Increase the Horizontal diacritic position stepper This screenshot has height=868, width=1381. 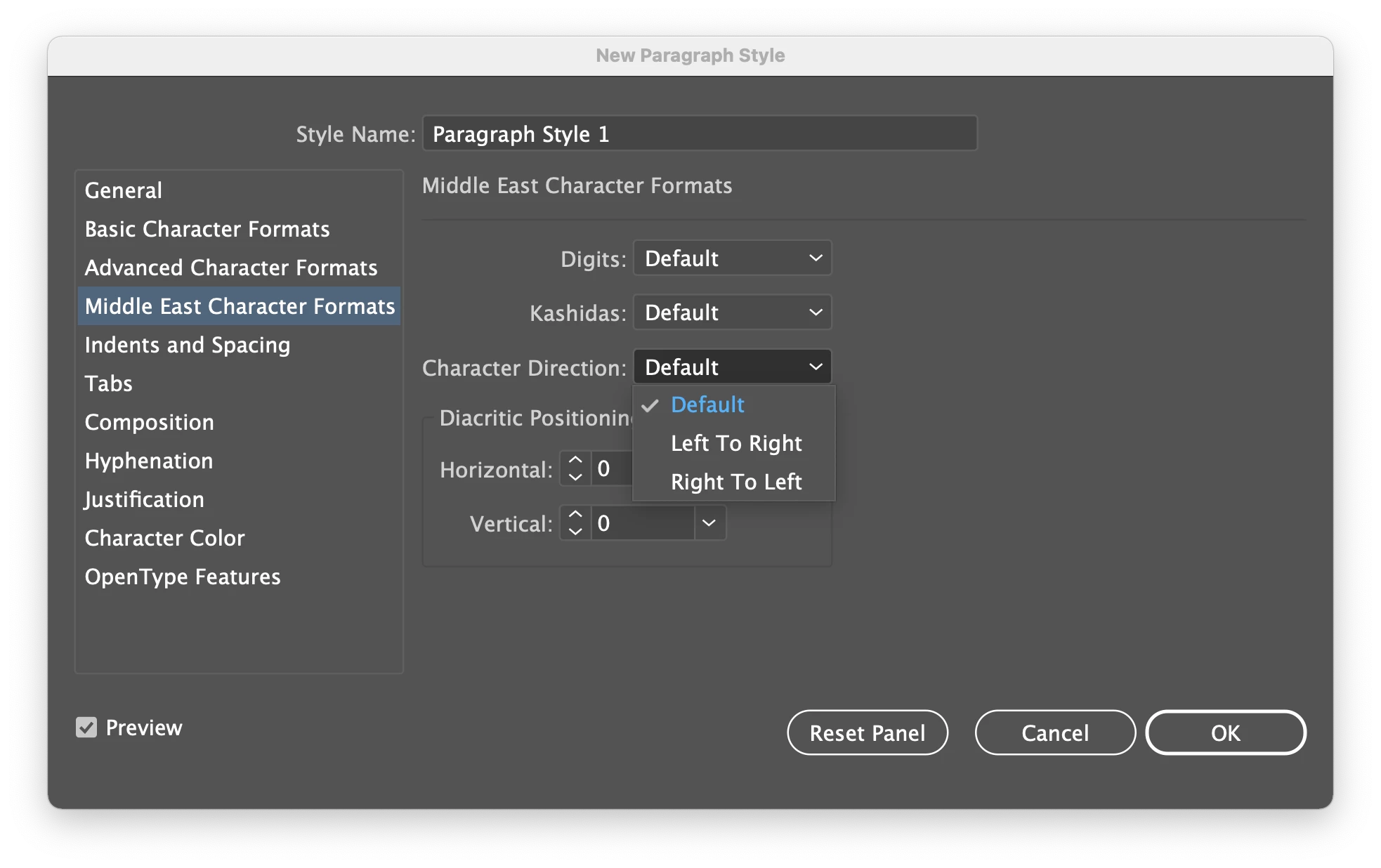(575, 460)
